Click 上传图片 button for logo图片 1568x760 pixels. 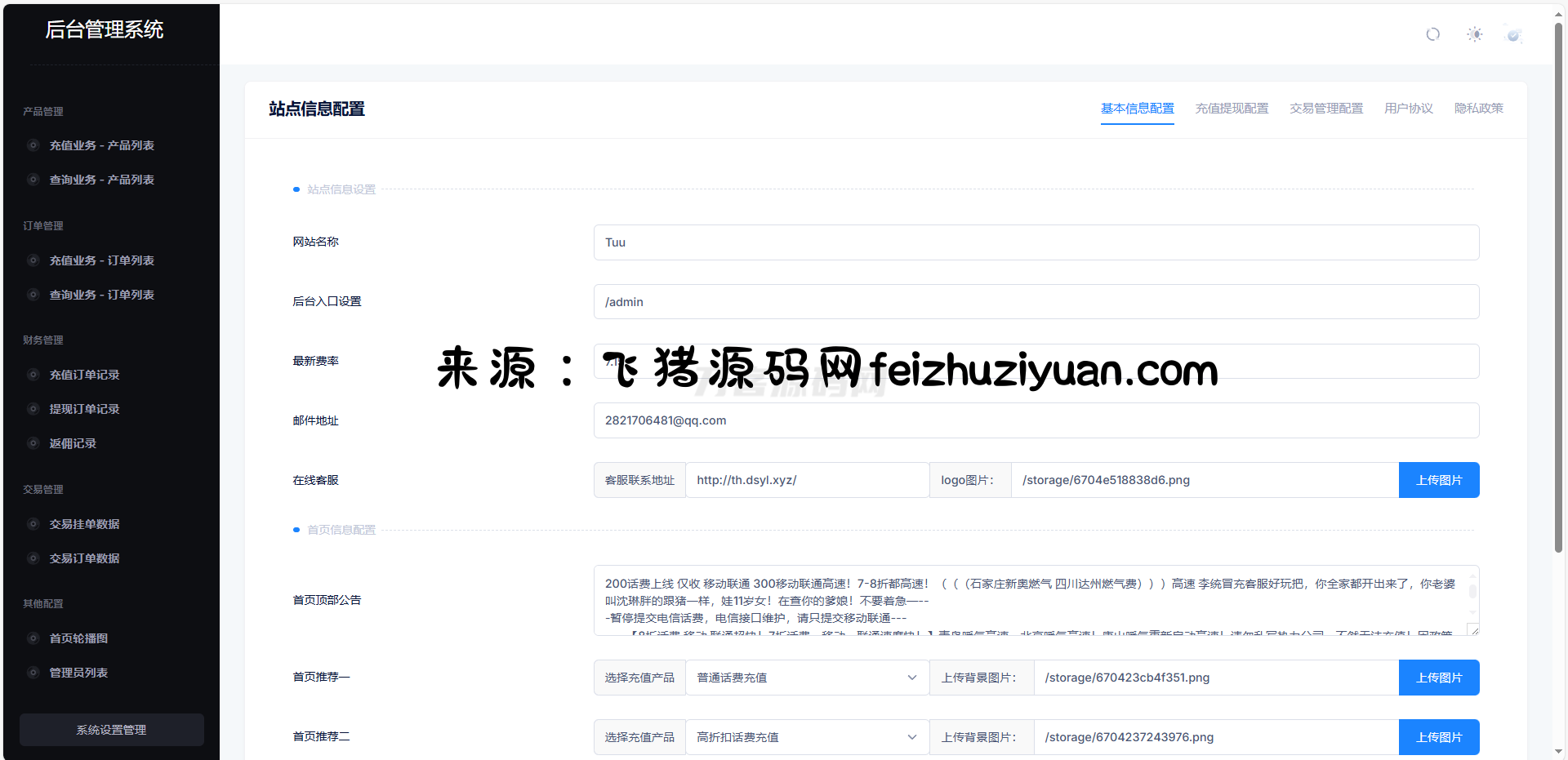point(1438,480)
